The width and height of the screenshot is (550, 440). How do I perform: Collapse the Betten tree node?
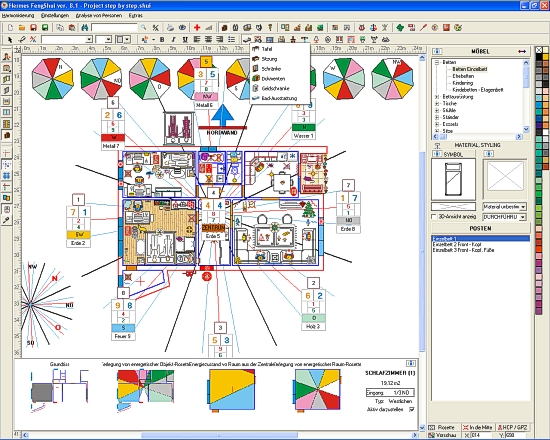437,62
